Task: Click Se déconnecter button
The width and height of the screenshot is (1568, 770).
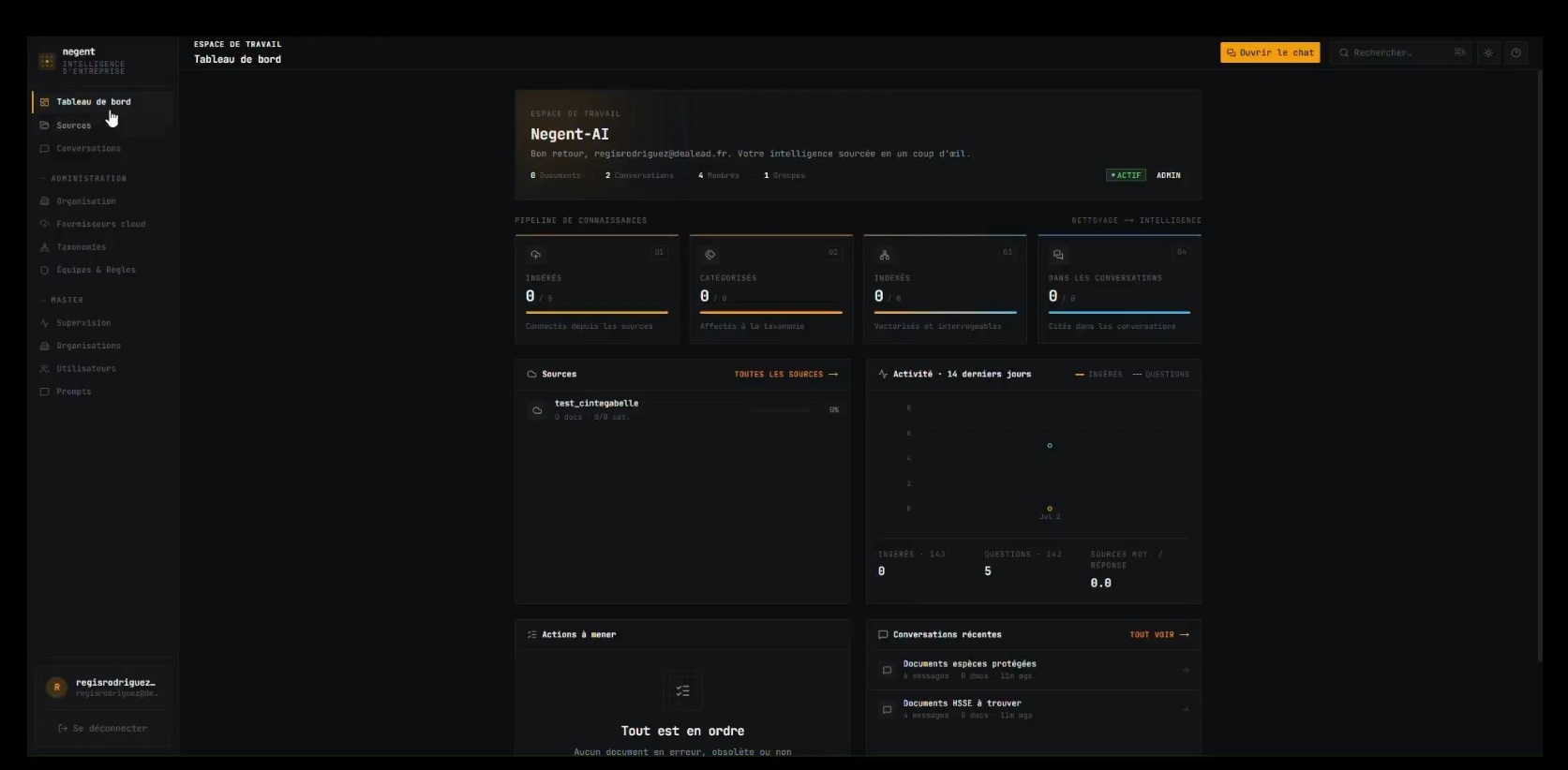Action: [x=102, y=729]
